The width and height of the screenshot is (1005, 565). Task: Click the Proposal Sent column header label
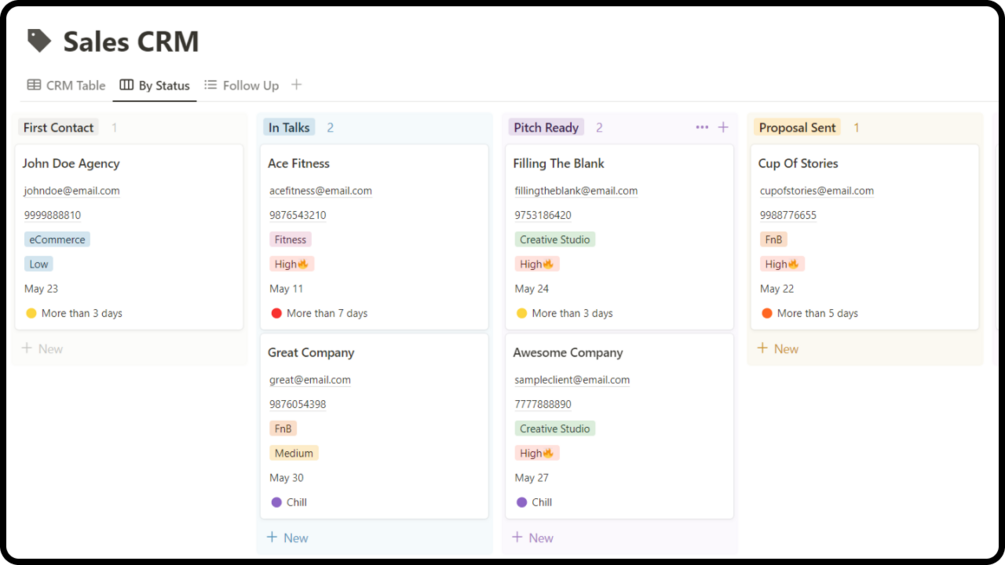tap(797, 128)
